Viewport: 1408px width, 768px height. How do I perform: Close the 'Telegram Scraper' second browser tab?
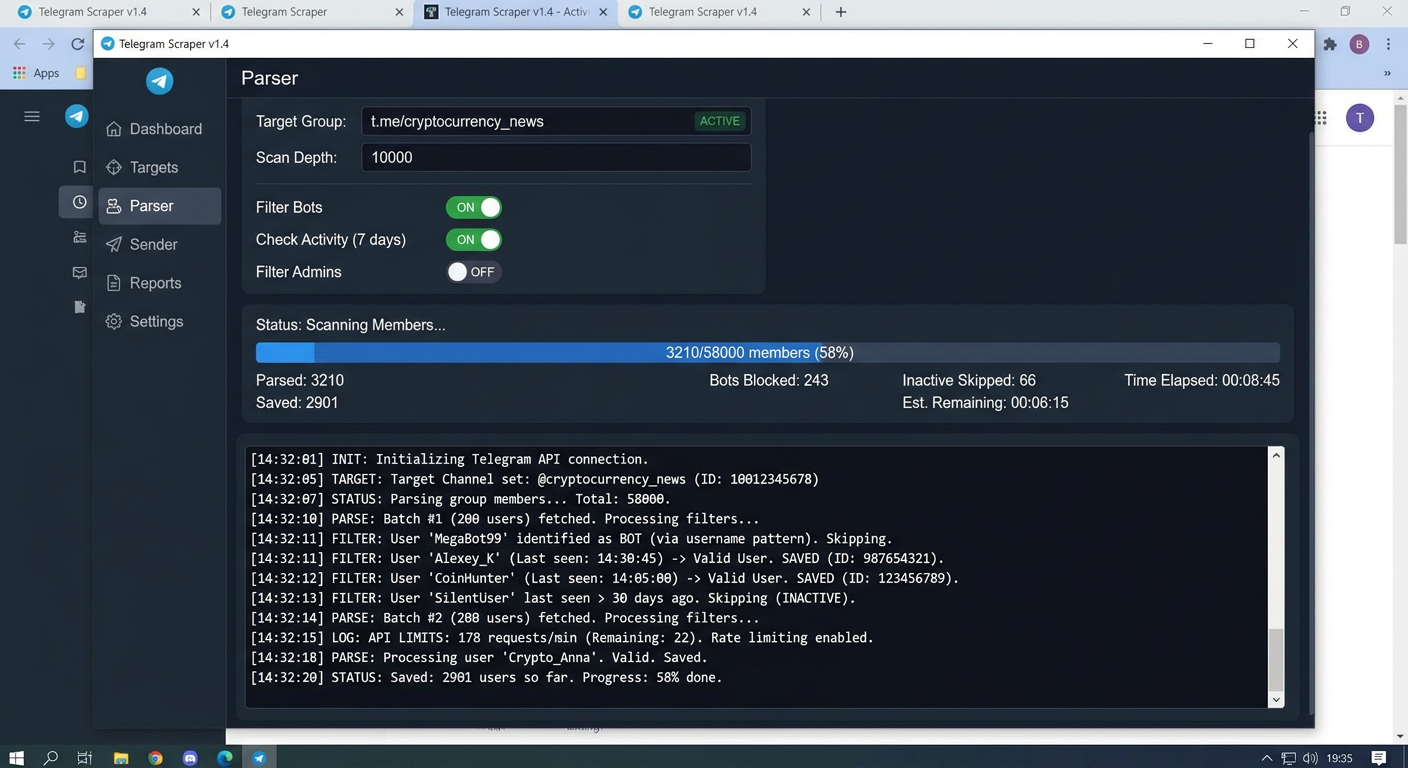pos(399,12)
